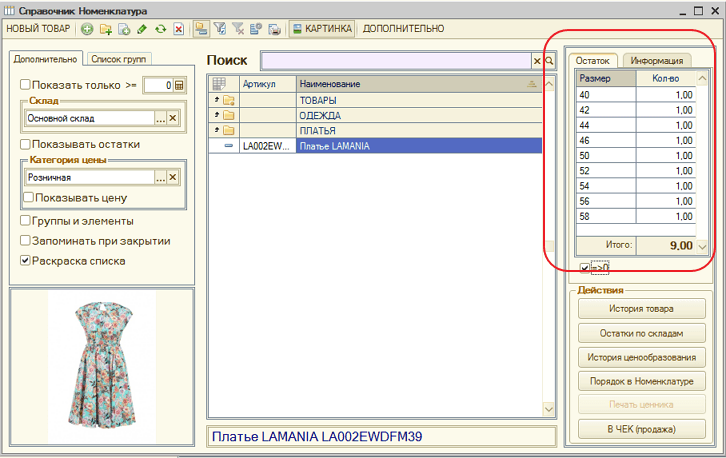Screen dimensions: 726x458
Task: Click the НОВЫЙ ТОВАР toolbar button
Action: 38,29
